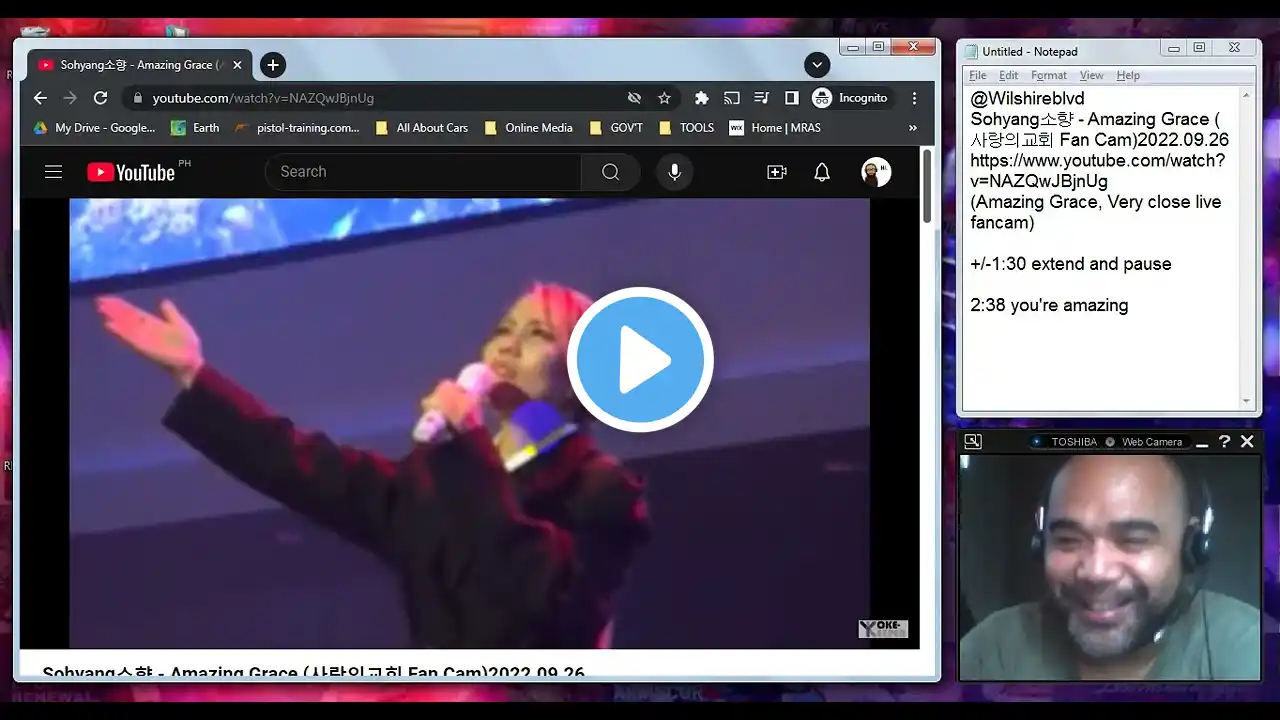Click Notepad scrollbar up arrow
The image size is (1280, 720).
[1246, 96]
